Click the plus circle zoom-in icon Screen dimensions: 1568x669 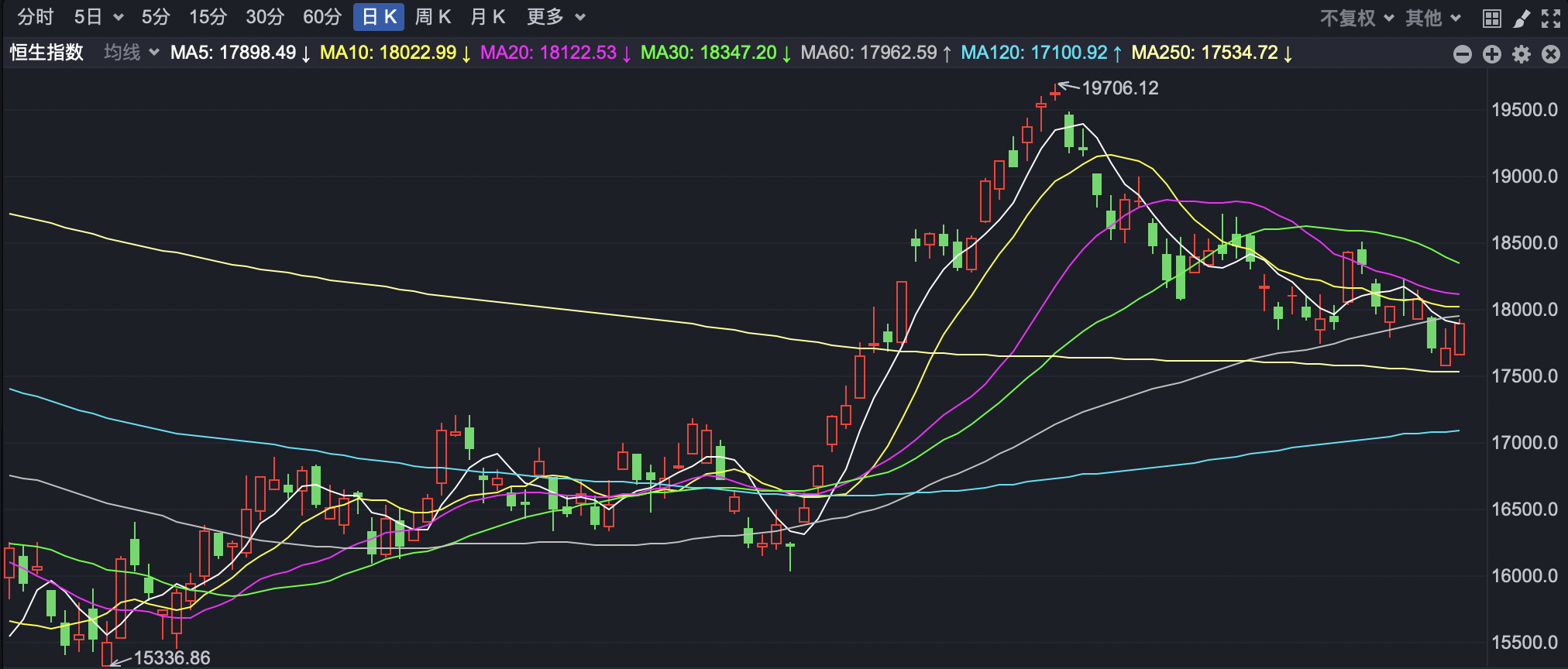[x=1491, y=53]
